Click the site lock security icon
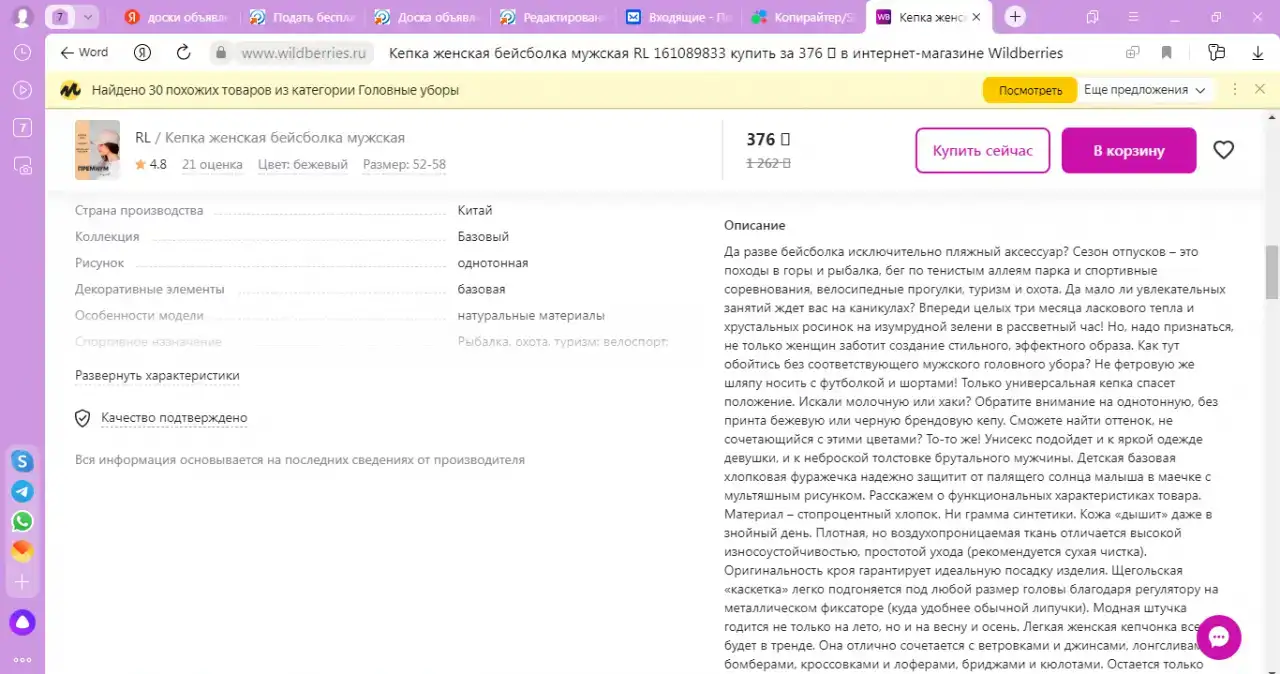 [220, 53]
